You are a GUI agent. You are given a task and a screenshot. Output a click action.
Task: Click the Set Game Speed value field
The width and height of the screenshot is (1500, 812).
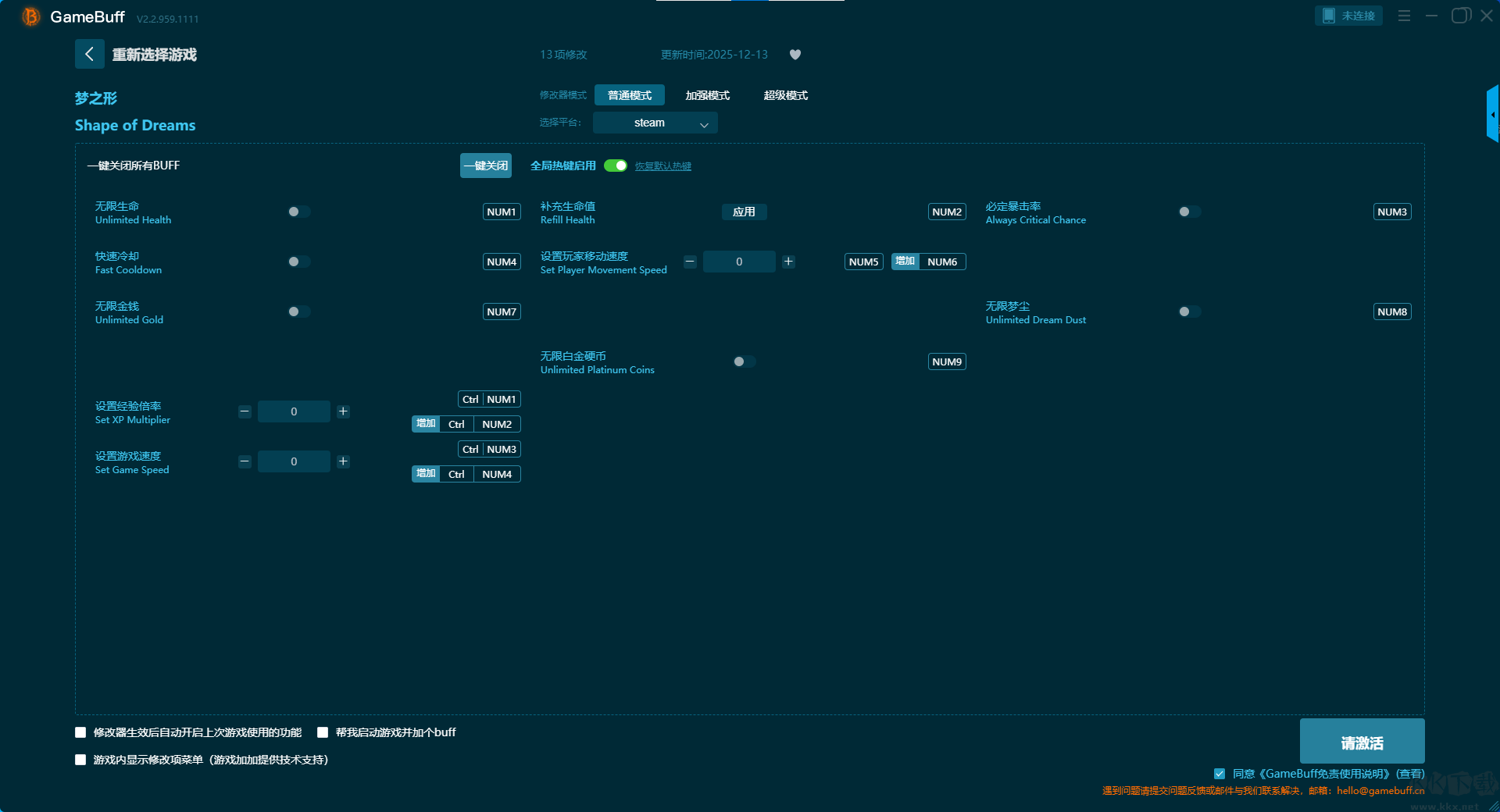click(294, 461)
